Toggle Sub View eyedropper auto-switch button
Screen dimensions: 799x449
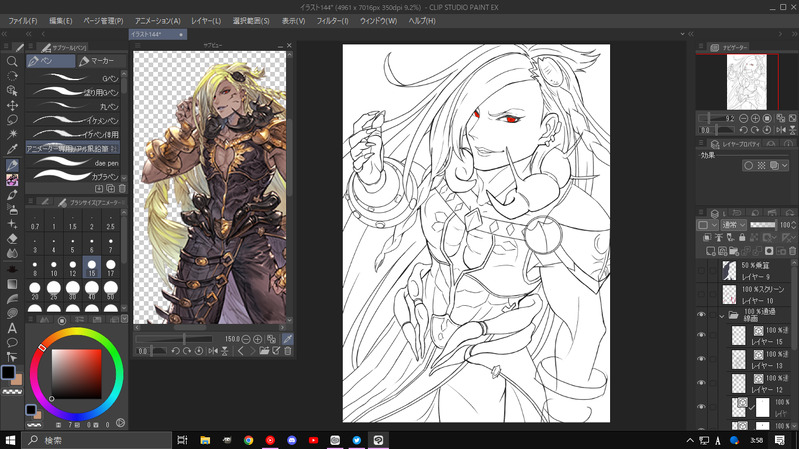288,339
